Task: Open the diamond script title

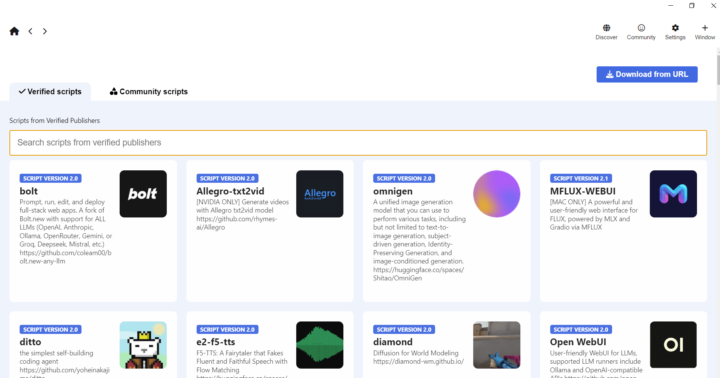Action: (x=393, y=342)
